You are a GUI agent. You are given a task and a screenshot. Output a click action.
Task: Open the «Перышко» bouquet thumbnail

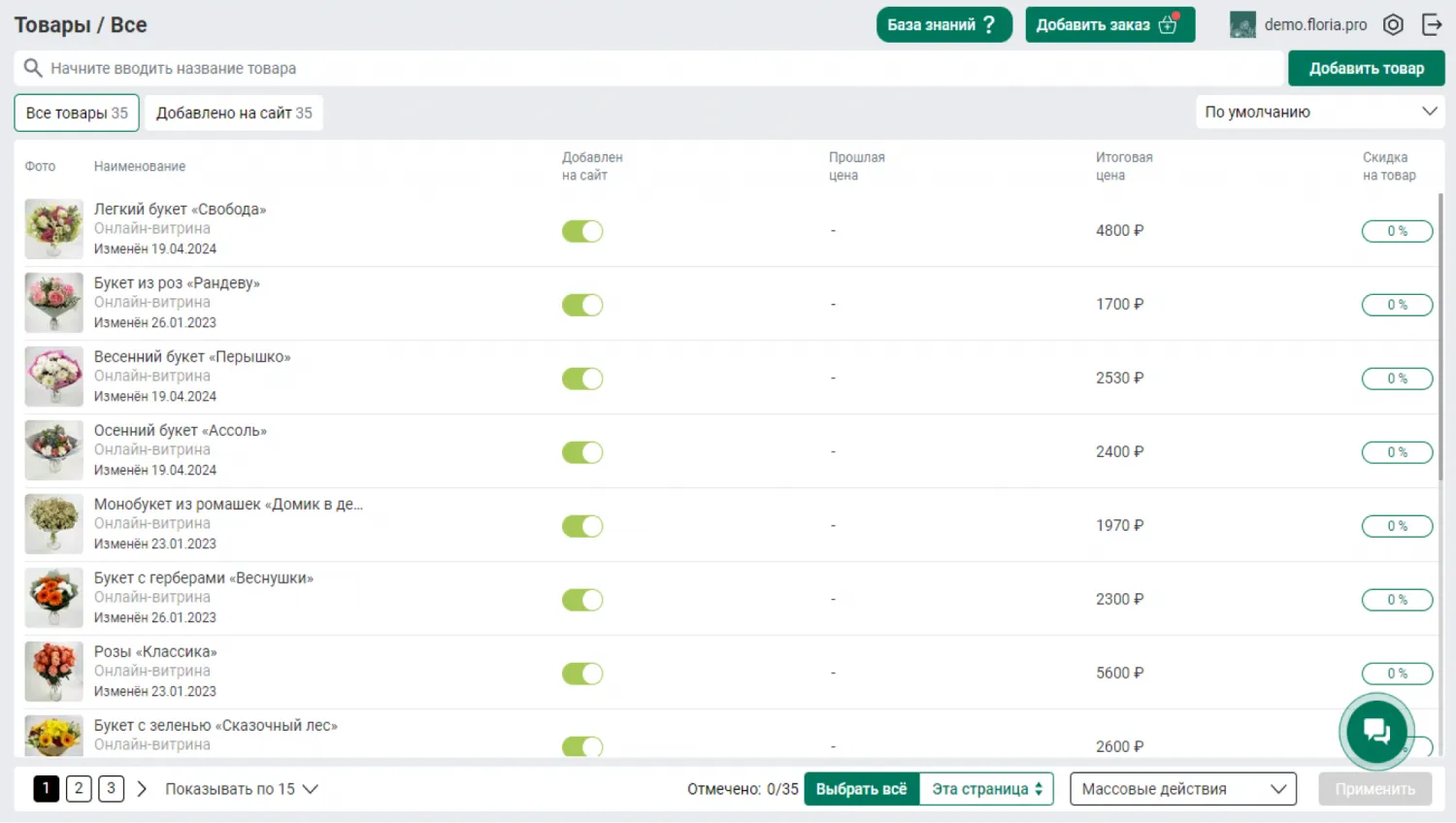coord(53,377)
